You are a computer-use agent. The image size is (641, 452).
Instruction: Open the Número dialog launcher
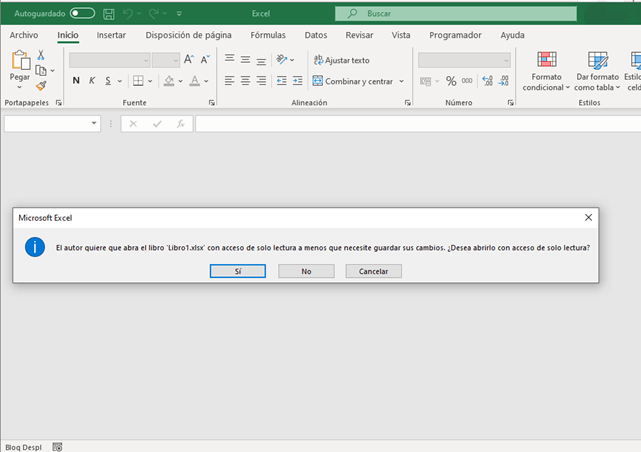point(511,103)
